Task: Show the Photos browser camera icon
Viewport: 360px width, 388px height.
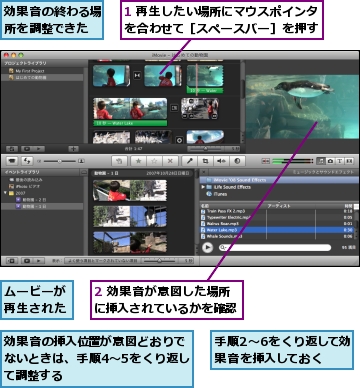Action: coord(330,161)
